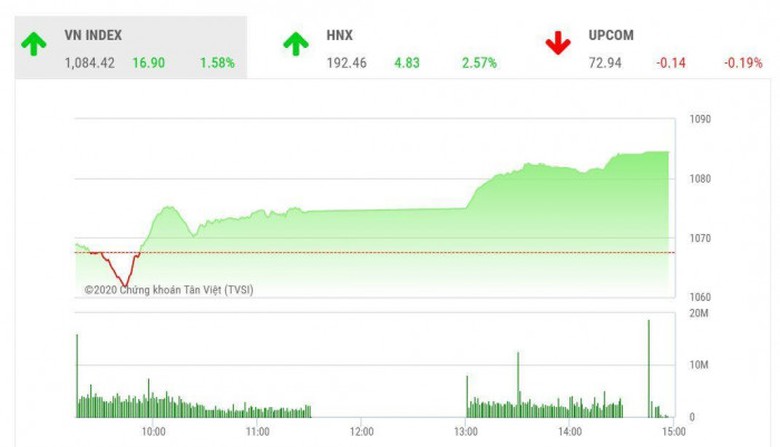Screen dimensions: 780x447
Task: Select the VN INDEX tab label
Action: pos(93,35)
